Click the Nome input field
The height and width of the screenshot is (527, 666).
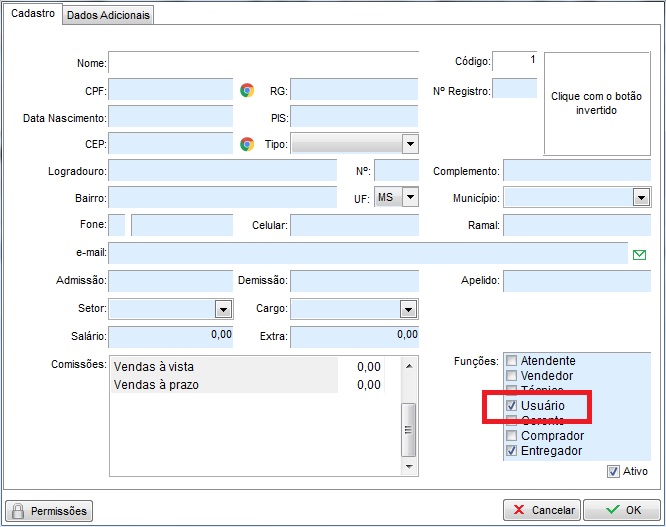click(x=264, y=63)
